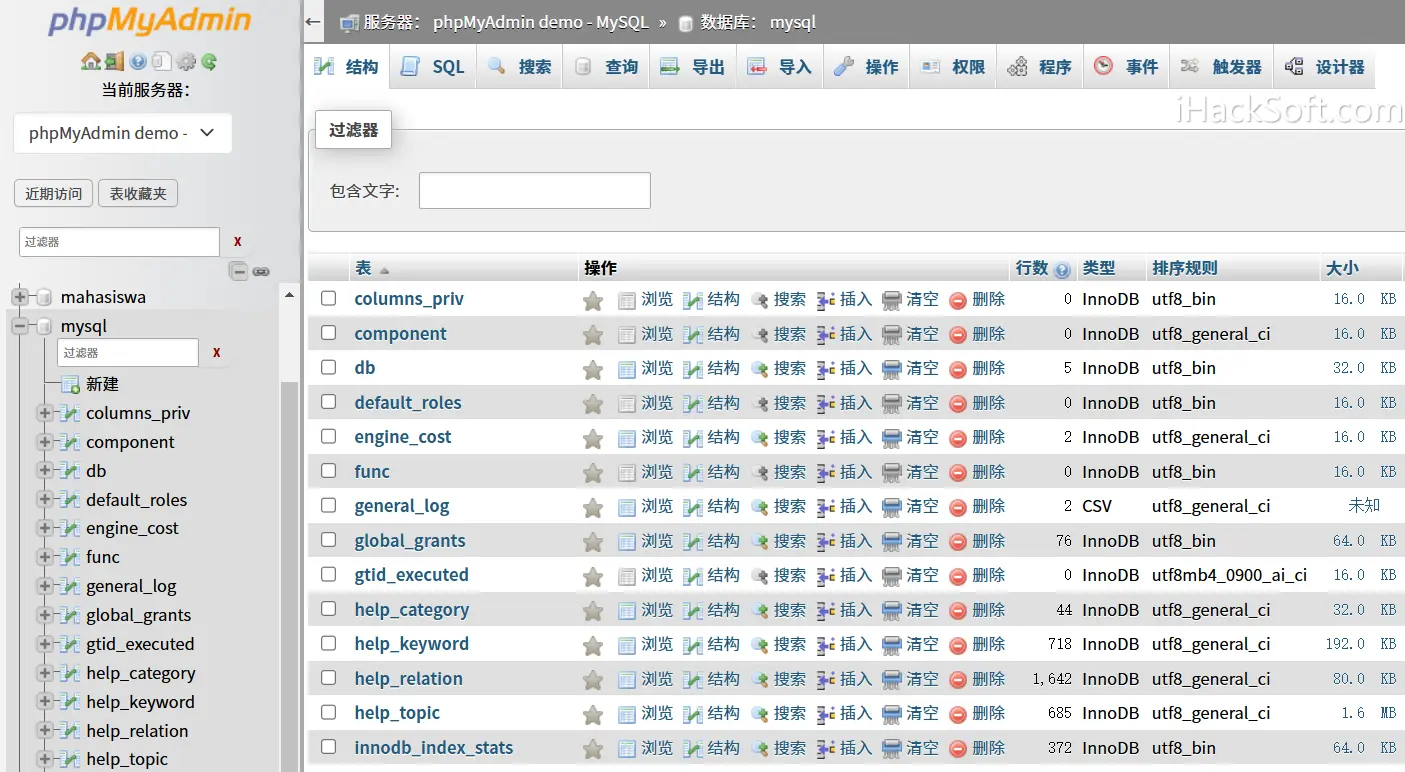Check the columns_priv table checkbox

(328, 298)
